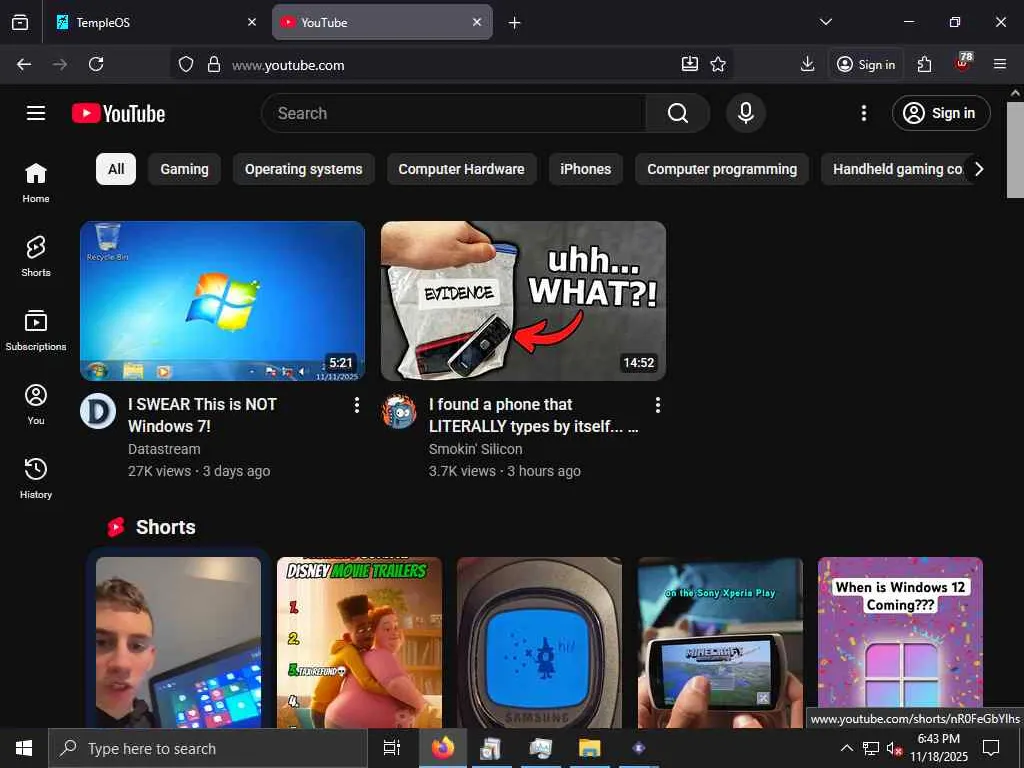
Task: Expand the list all tabs dropdown
Action: (x=825, y=22)
